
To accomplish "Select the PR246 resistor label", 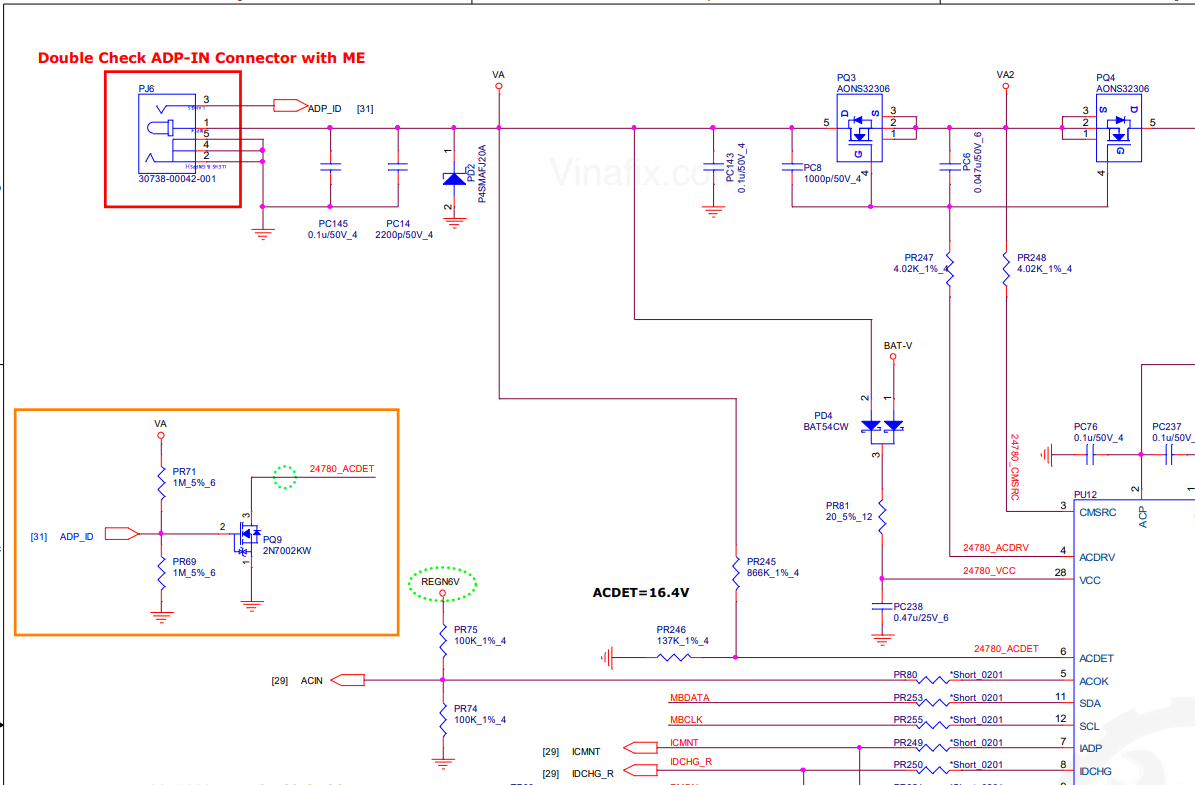I will [671, 630].
